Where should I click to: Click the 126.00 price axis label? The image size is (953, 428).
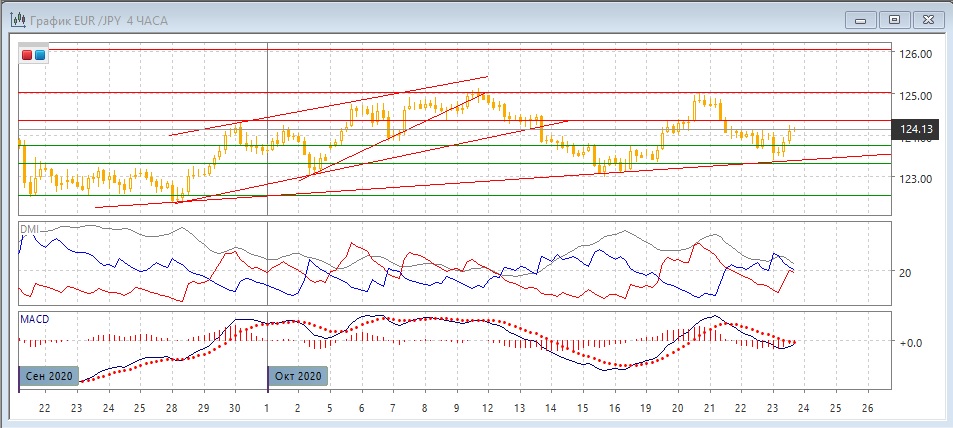click(x=916, y=54)
